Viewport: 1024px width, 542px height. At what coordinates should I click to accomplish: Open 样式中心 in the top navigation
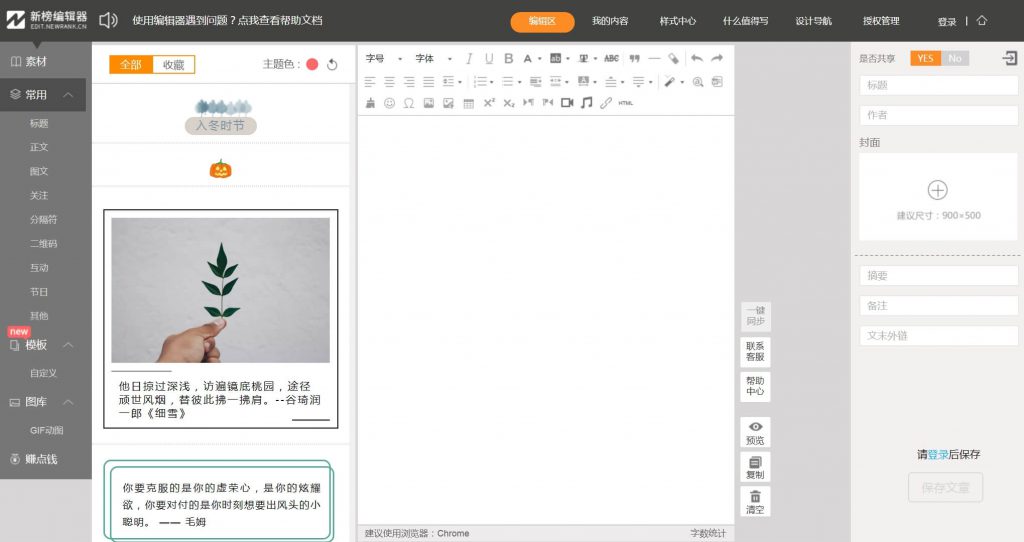point(678,21)
